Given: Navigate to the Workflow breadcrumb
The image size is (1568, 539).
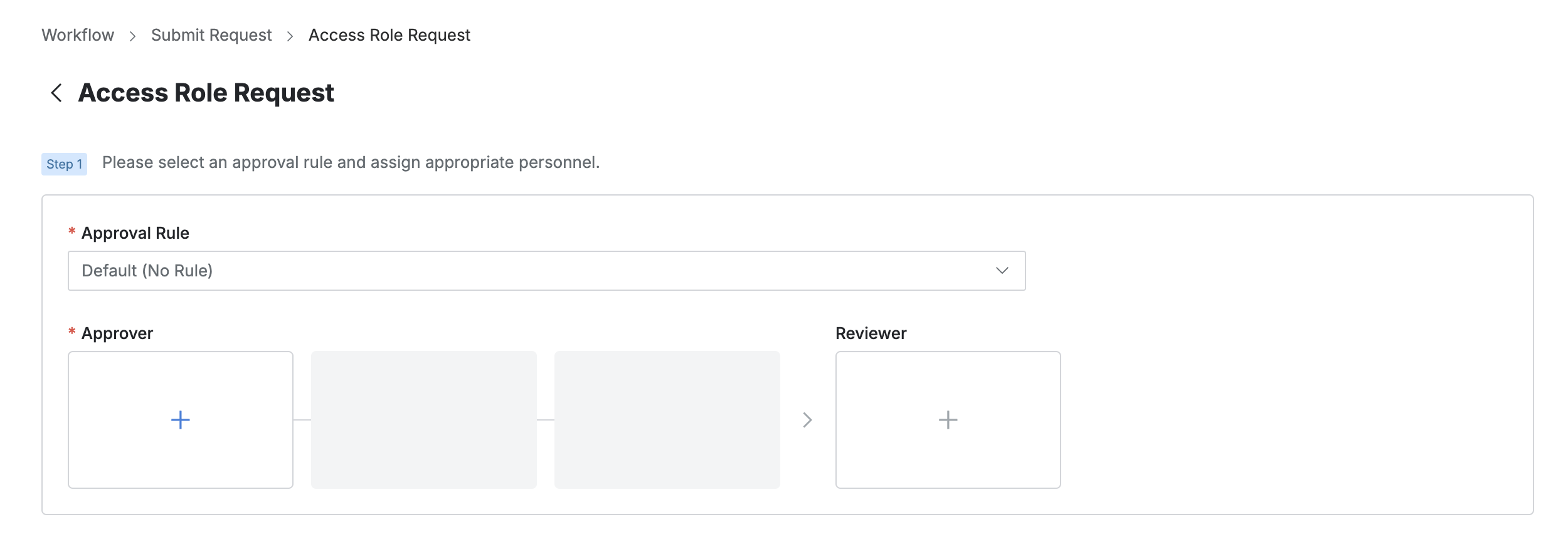Looking at the screenshot, I should coord(78,35).
